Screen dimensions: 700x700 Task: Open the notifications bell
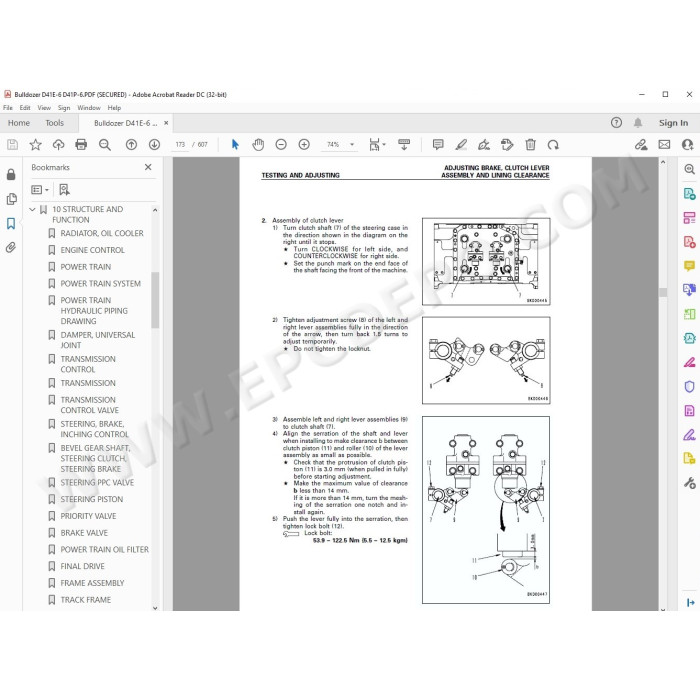pyautogui.click(x=638, y=123)
